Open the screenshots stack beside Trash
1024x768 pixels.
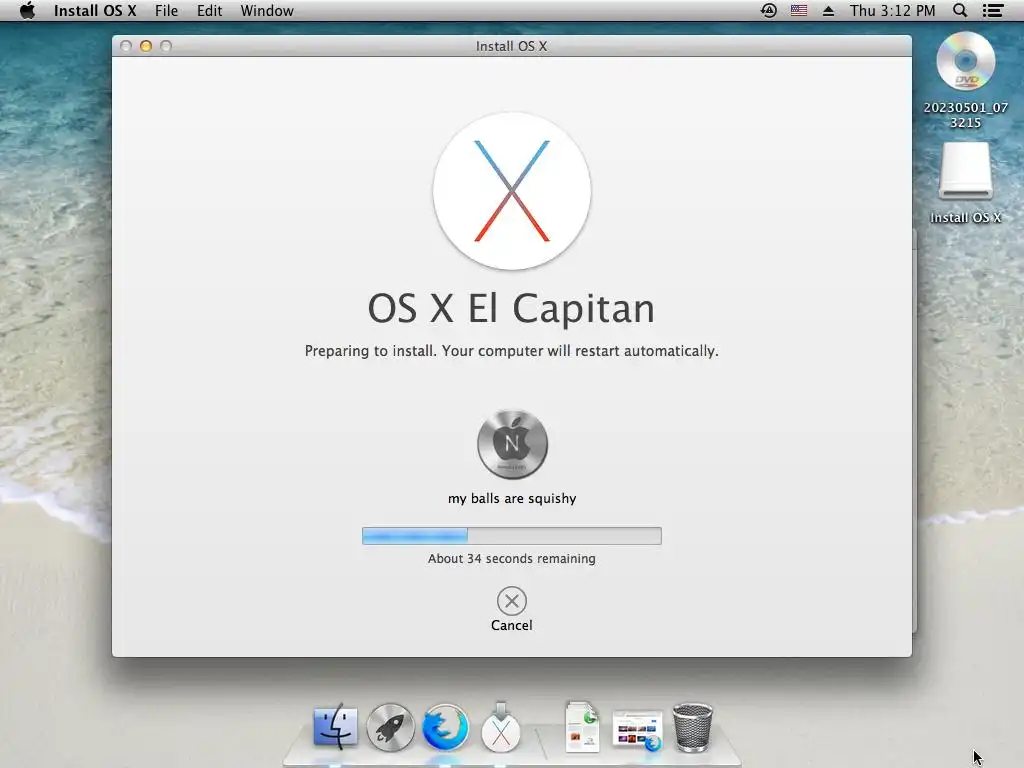click(637, 731)
